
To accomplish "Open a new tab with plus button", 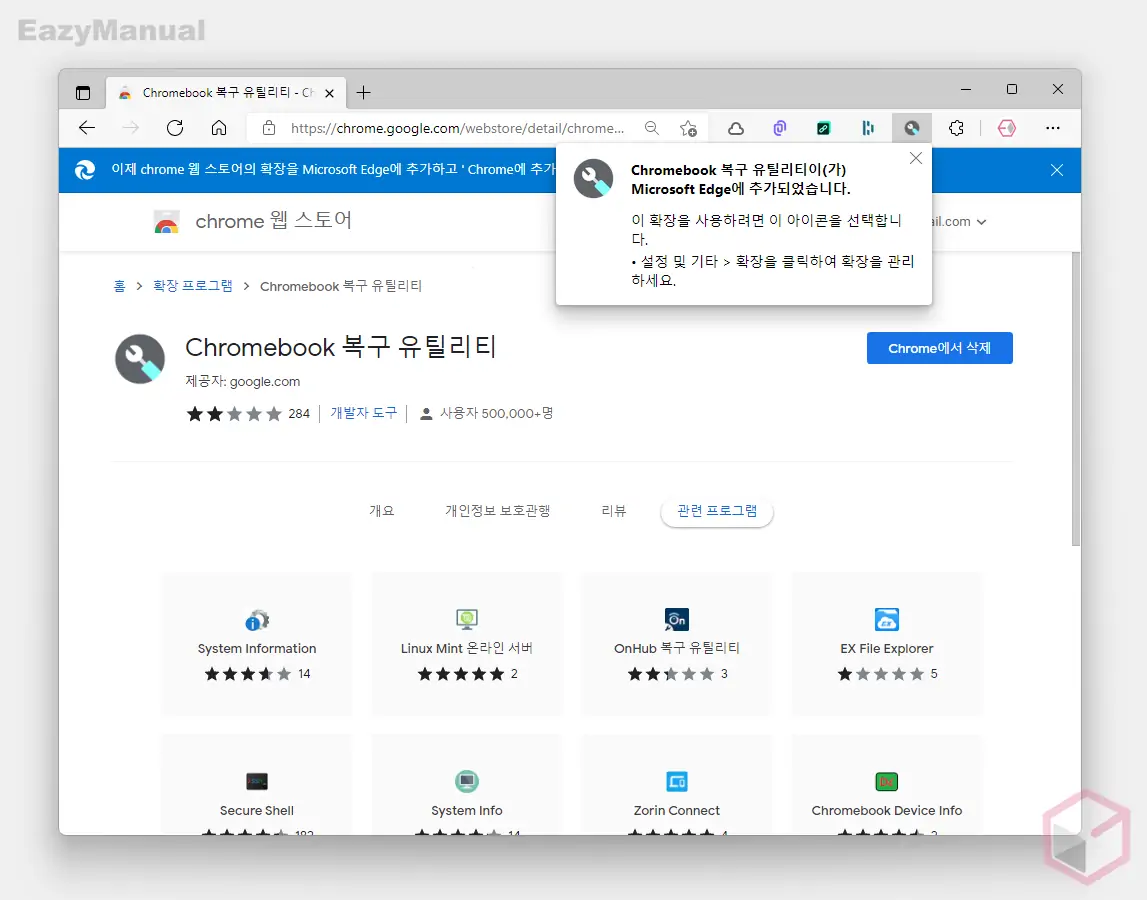I will click(x=364, y=93).
